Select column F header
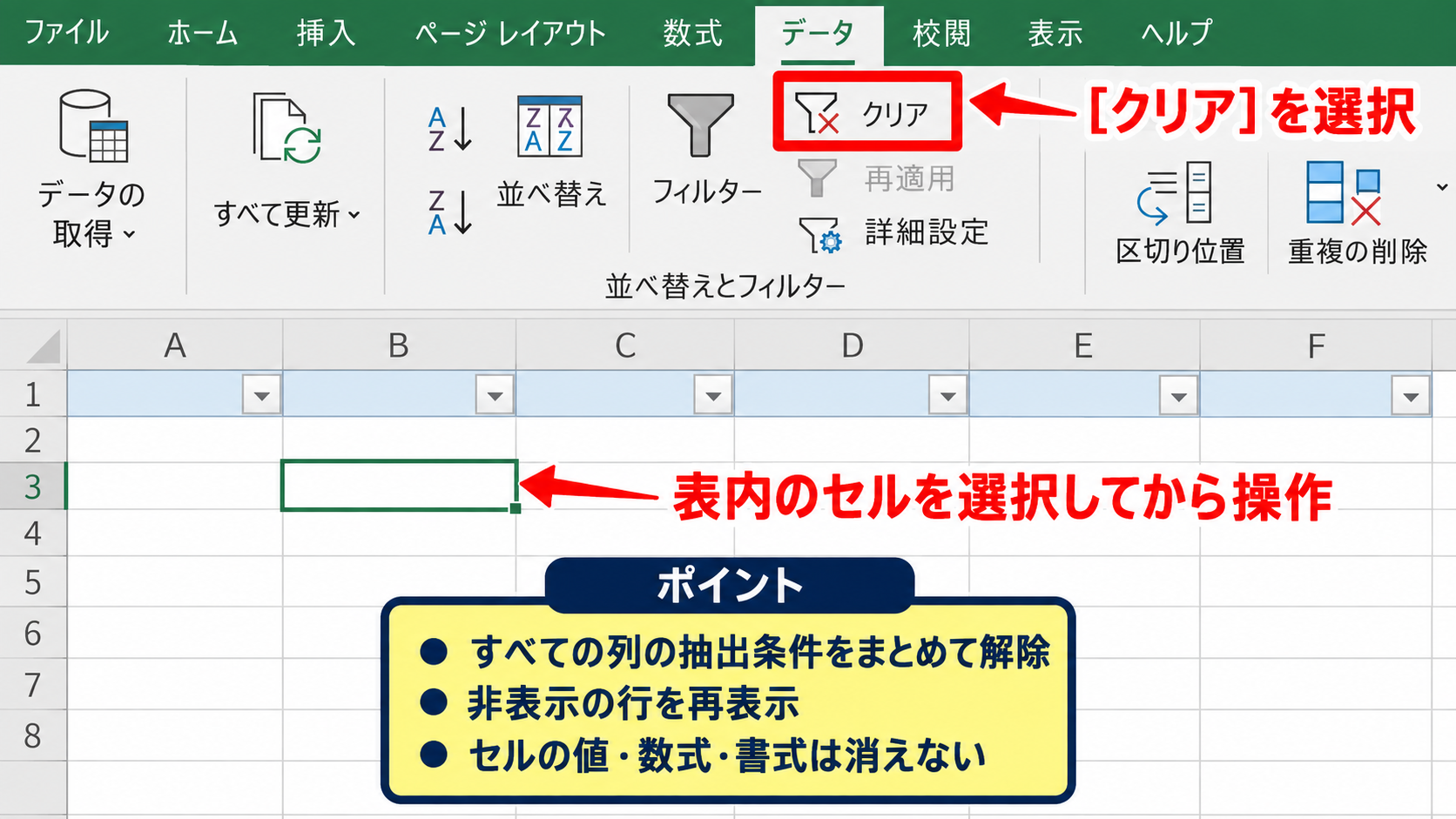 click(x=1316, y=346)
